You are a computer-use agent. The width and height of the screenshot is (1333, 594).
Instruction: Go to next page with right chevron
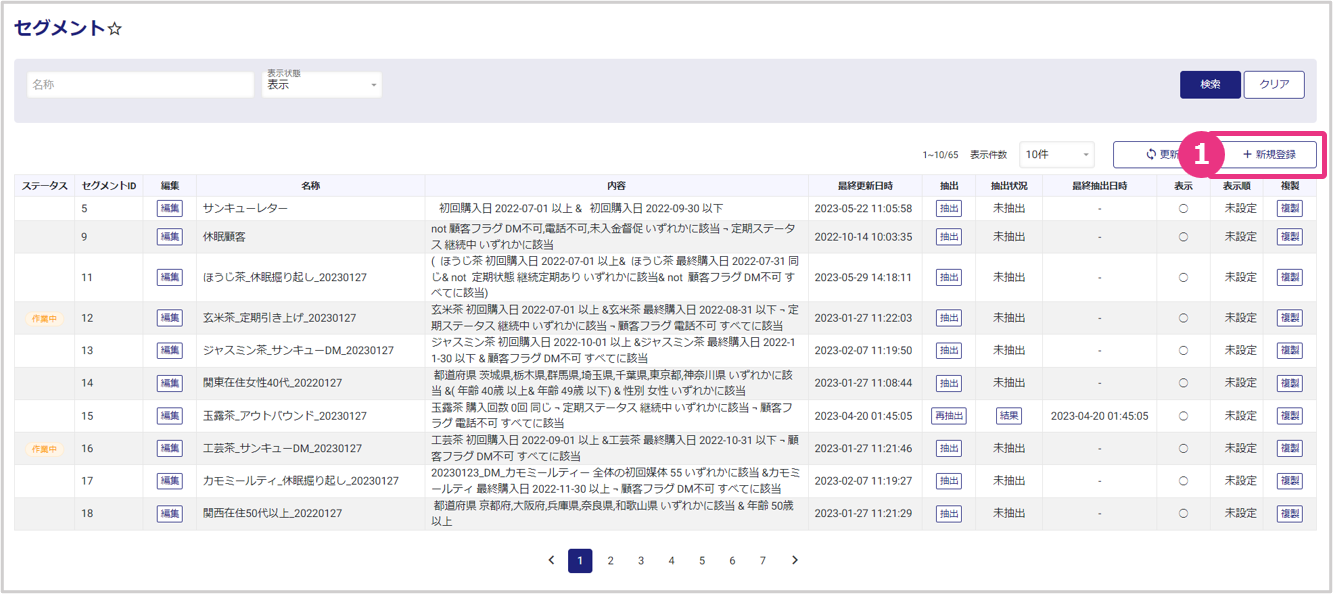tap(795, 561)
